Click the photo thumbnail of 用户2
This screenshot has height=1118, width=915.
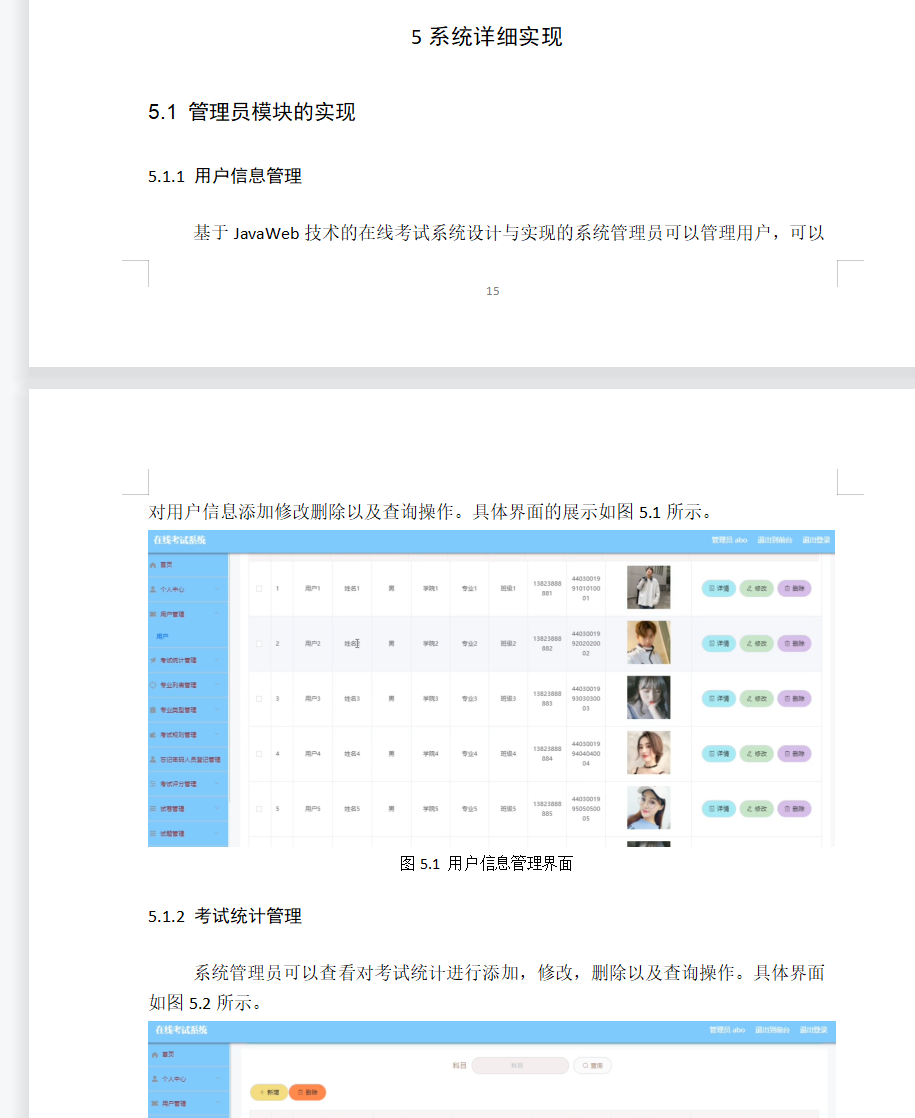(648, 642)
